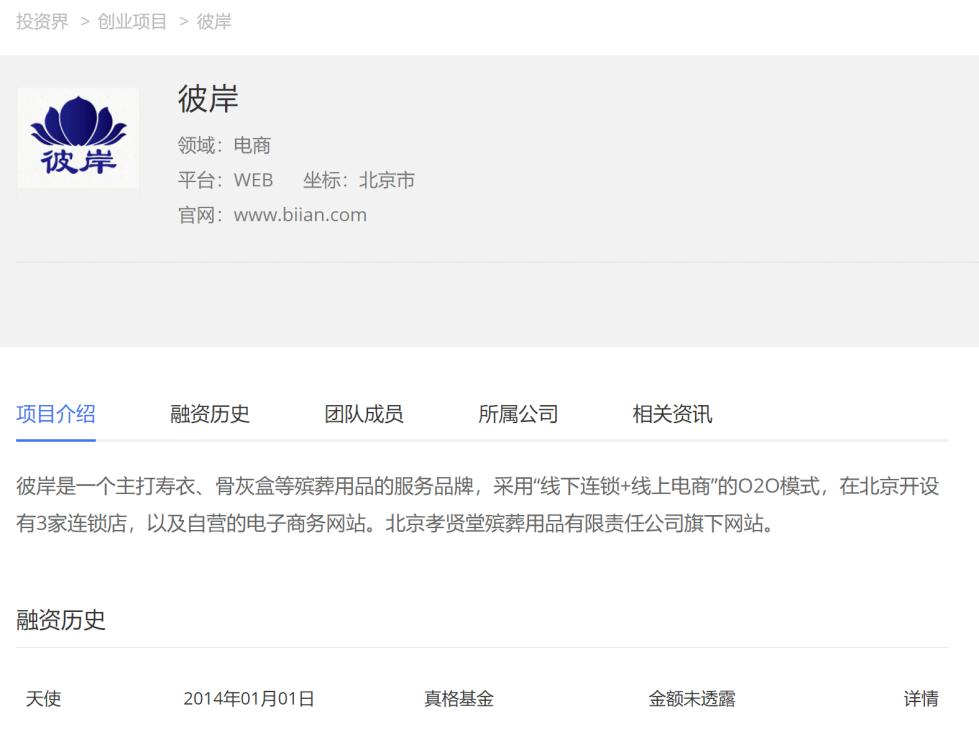The height and width of the screenshot is (735, 979).
Task: Select the 所属公司 tab
Action: tap(518, 414)
